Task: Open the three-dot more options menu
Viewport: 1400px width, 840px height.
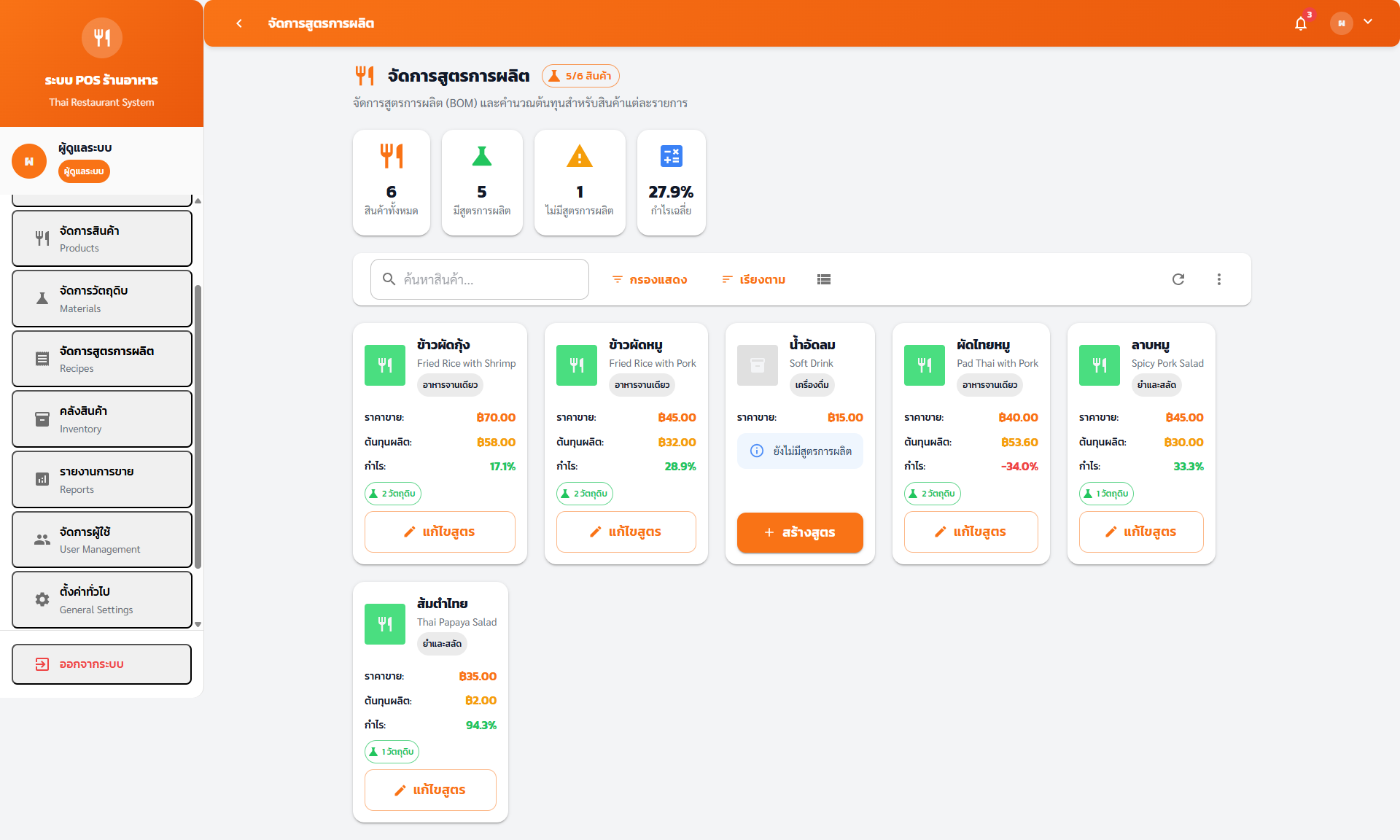Action: 1218,279
